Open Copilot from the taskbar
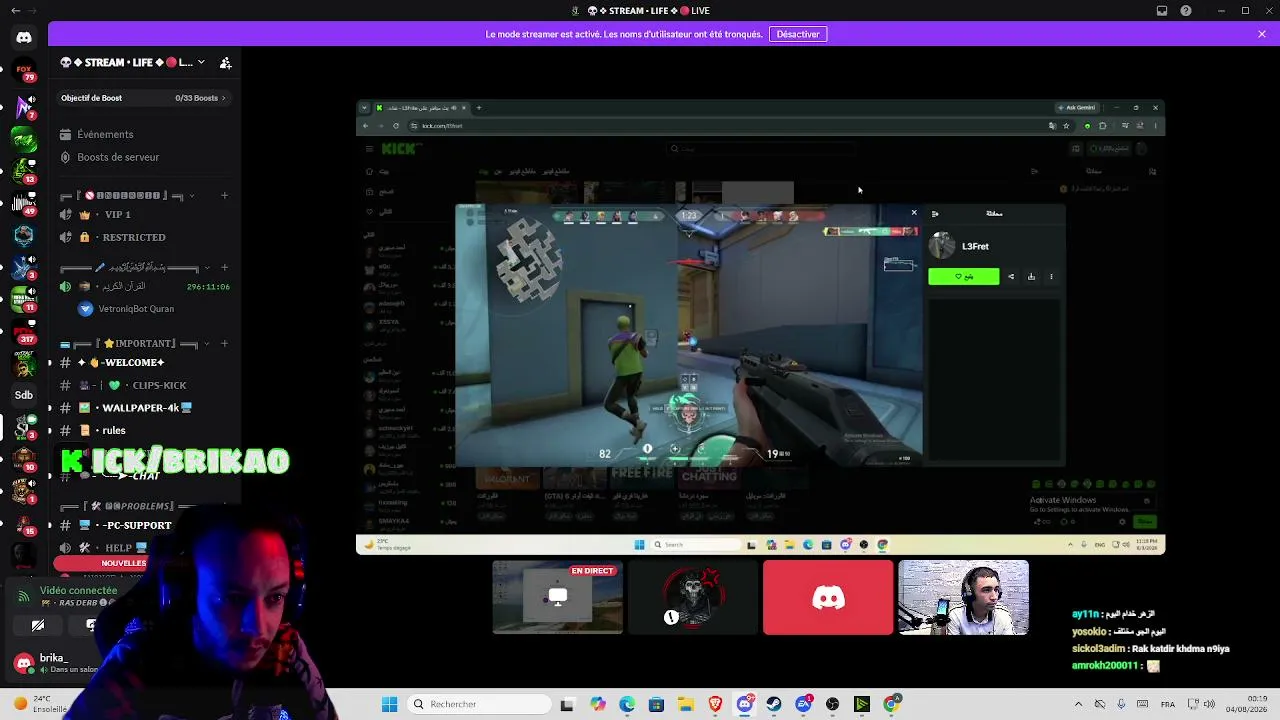 tap(598, 704)
